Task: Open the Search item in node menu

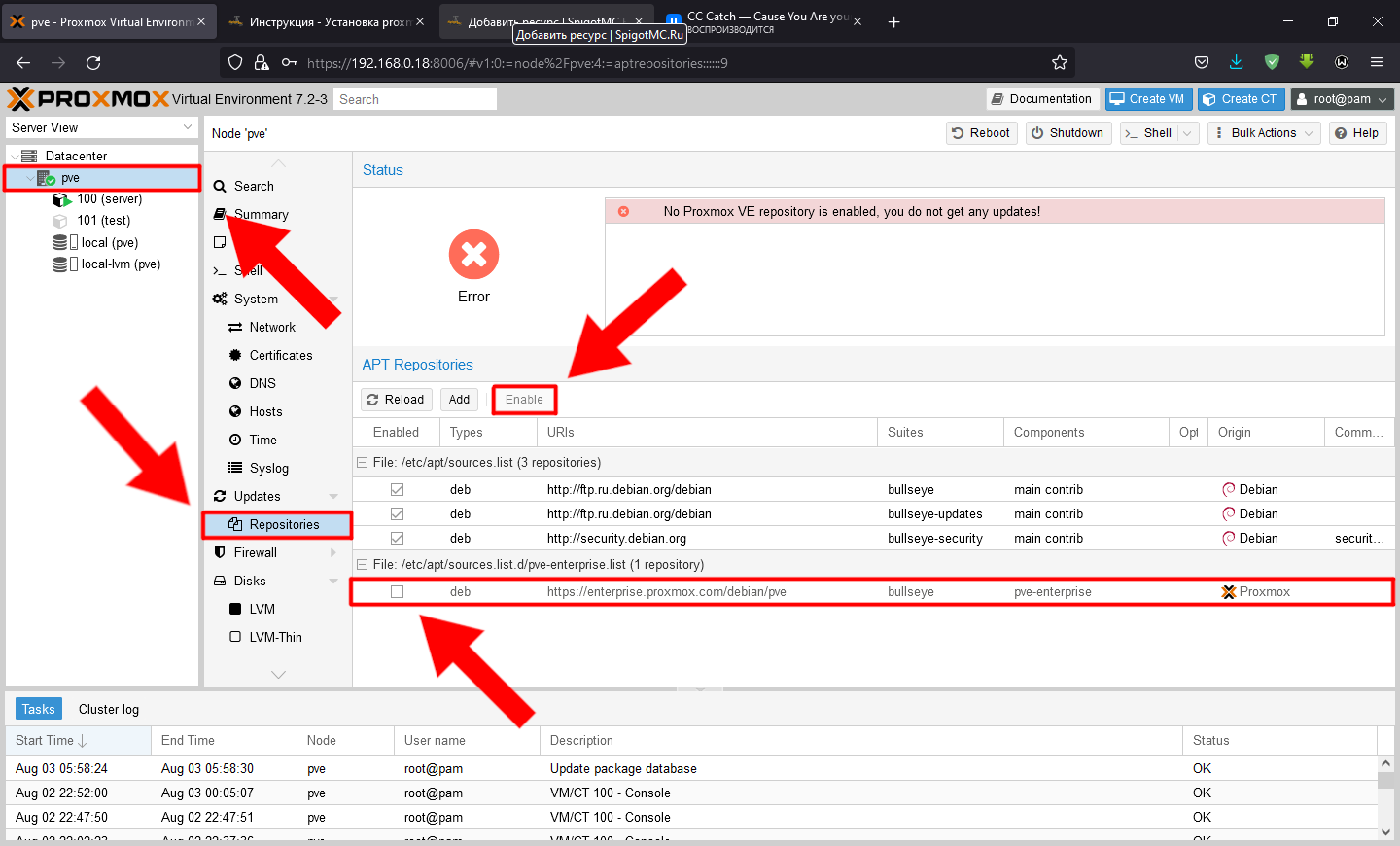Action: pos(254,186)
